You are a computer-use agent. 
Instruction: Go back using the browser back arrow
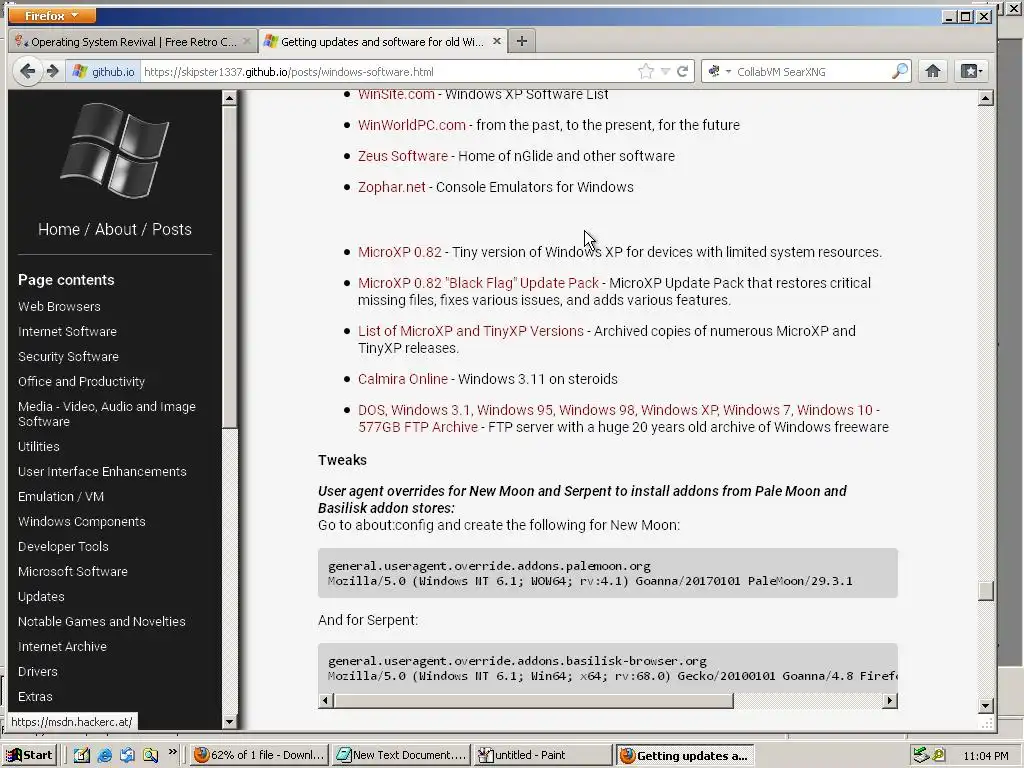coord(28,71)
